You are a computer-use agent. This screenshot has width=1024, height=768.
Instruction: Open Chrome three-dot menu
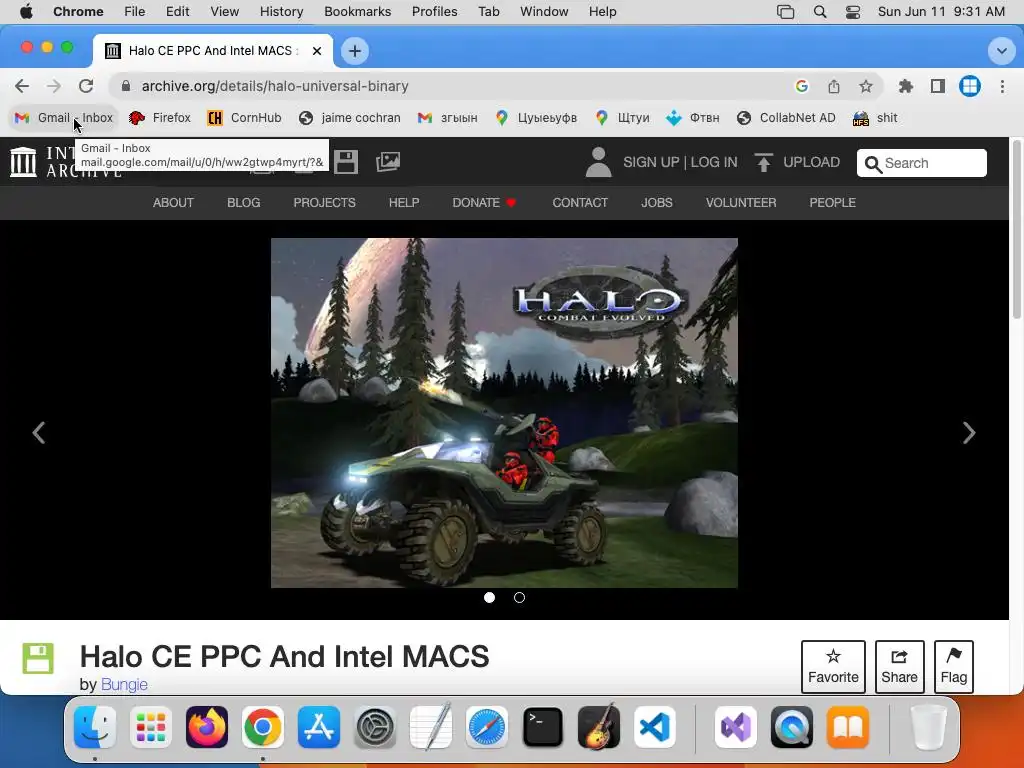pyautogui.click(x=1002, y=86)
